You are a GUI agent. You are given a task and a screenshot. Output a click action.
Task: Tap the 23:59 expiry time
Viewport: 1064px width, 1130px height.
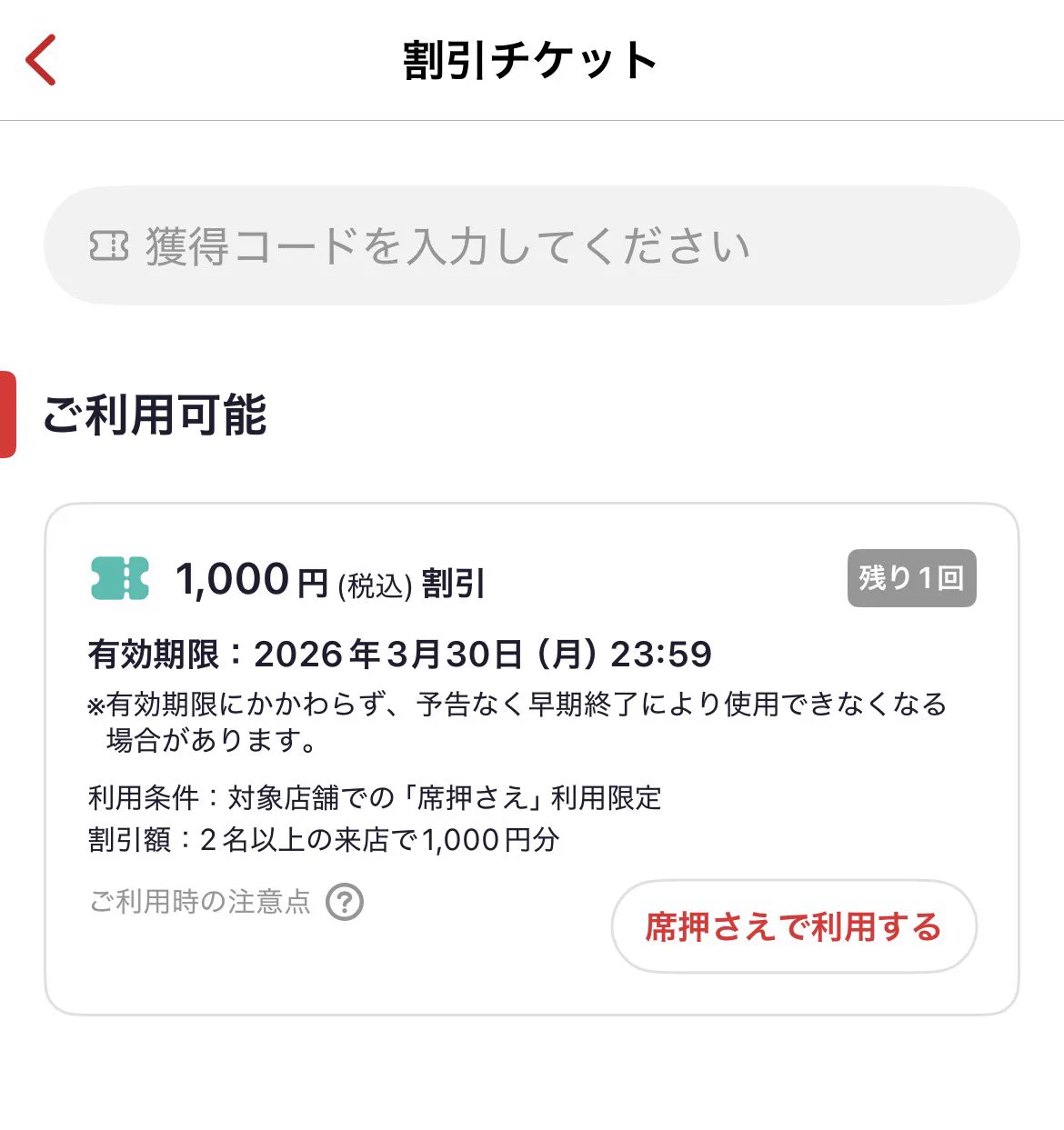point(661,655)
